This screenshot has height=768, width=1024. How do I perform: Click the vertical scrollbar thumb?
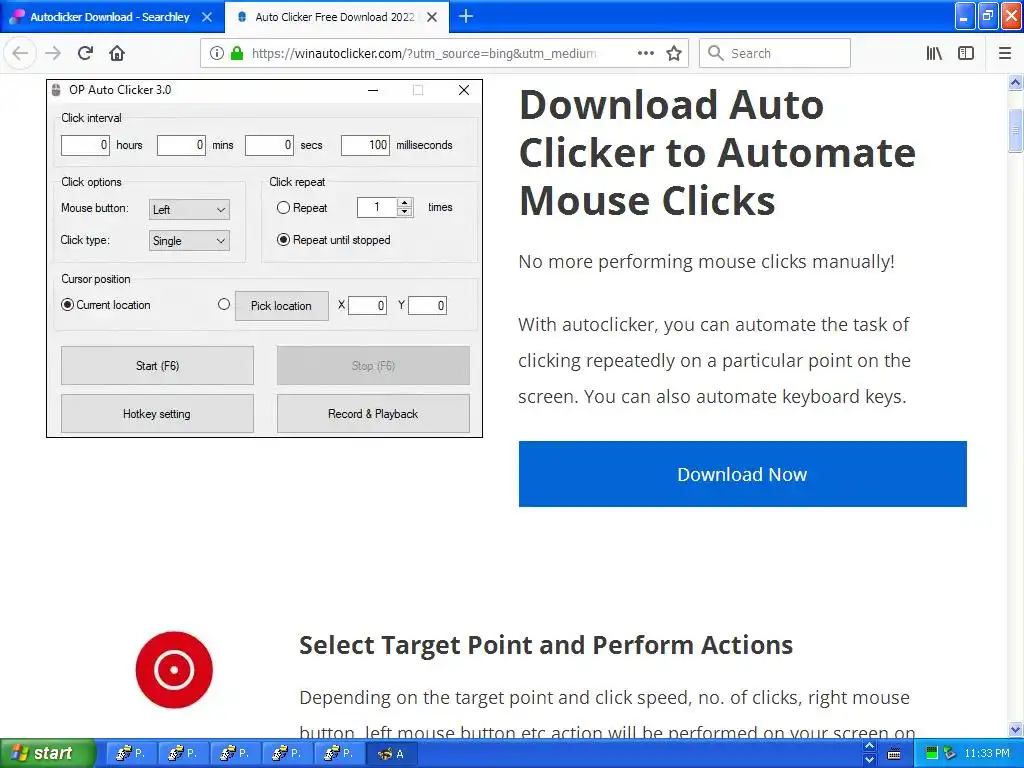[x=1016, y=131]
